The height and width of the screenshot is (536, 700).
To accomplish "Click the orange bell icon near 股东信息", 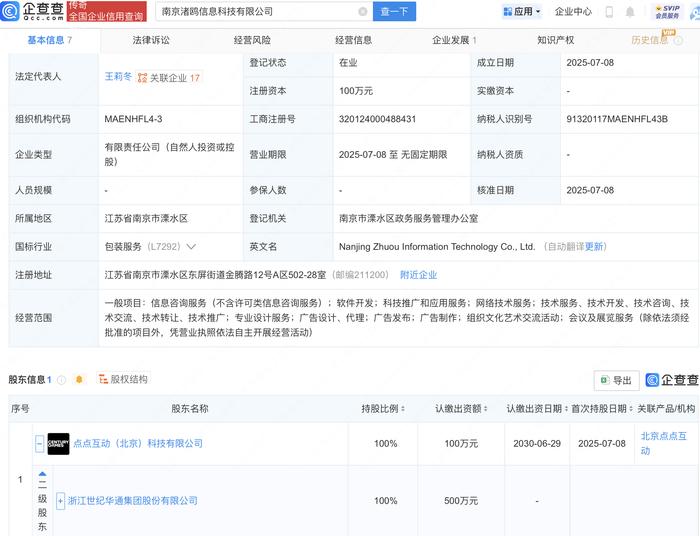I will click(x=79, y=379).
